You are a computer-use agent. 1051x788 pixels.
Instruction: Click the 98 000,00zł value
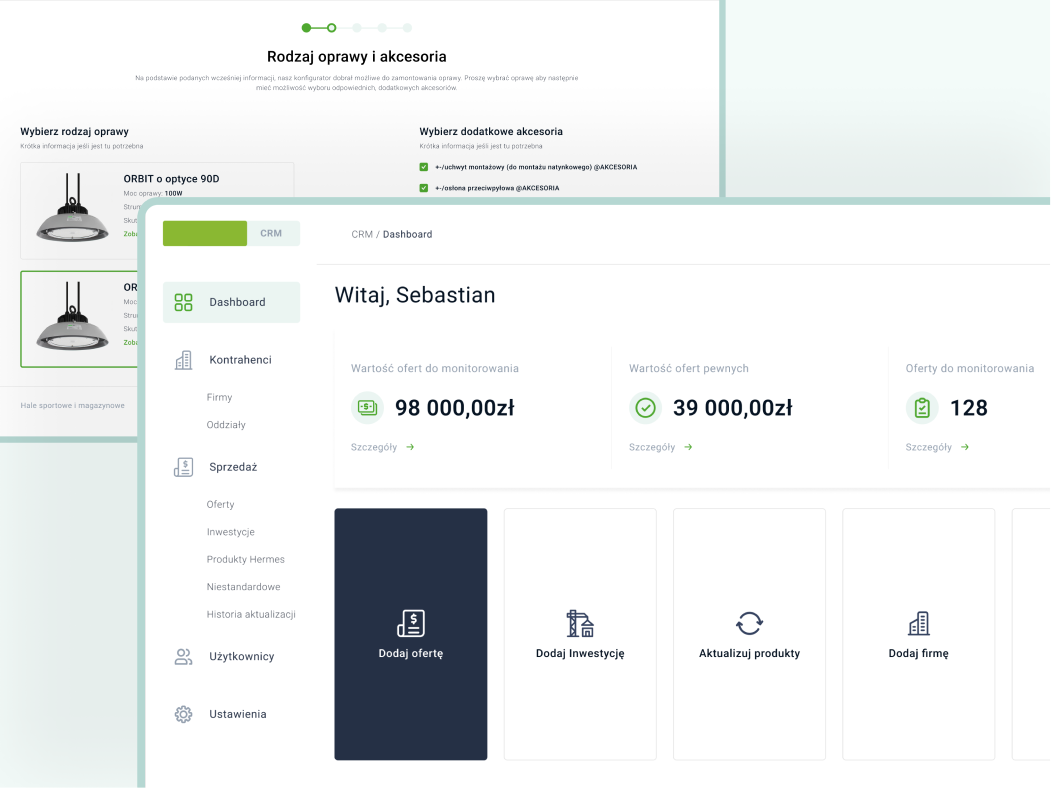[x=454, y=407]
